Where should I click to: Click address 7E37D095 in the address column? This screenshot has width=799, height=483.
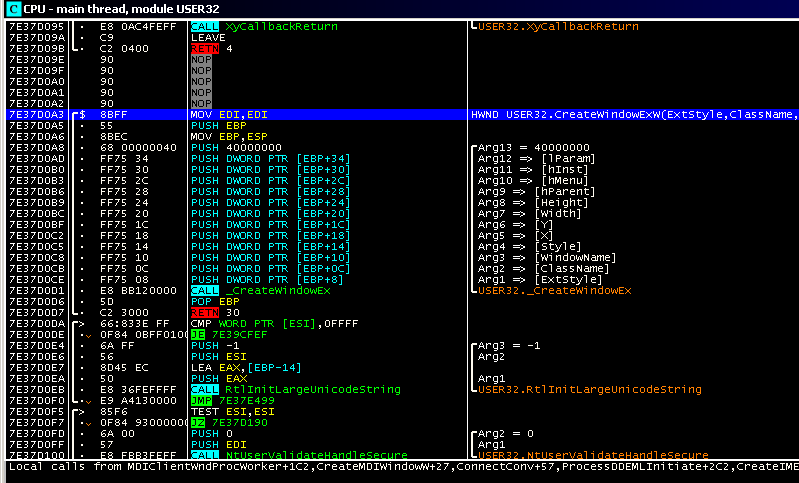tap(32, 26)
